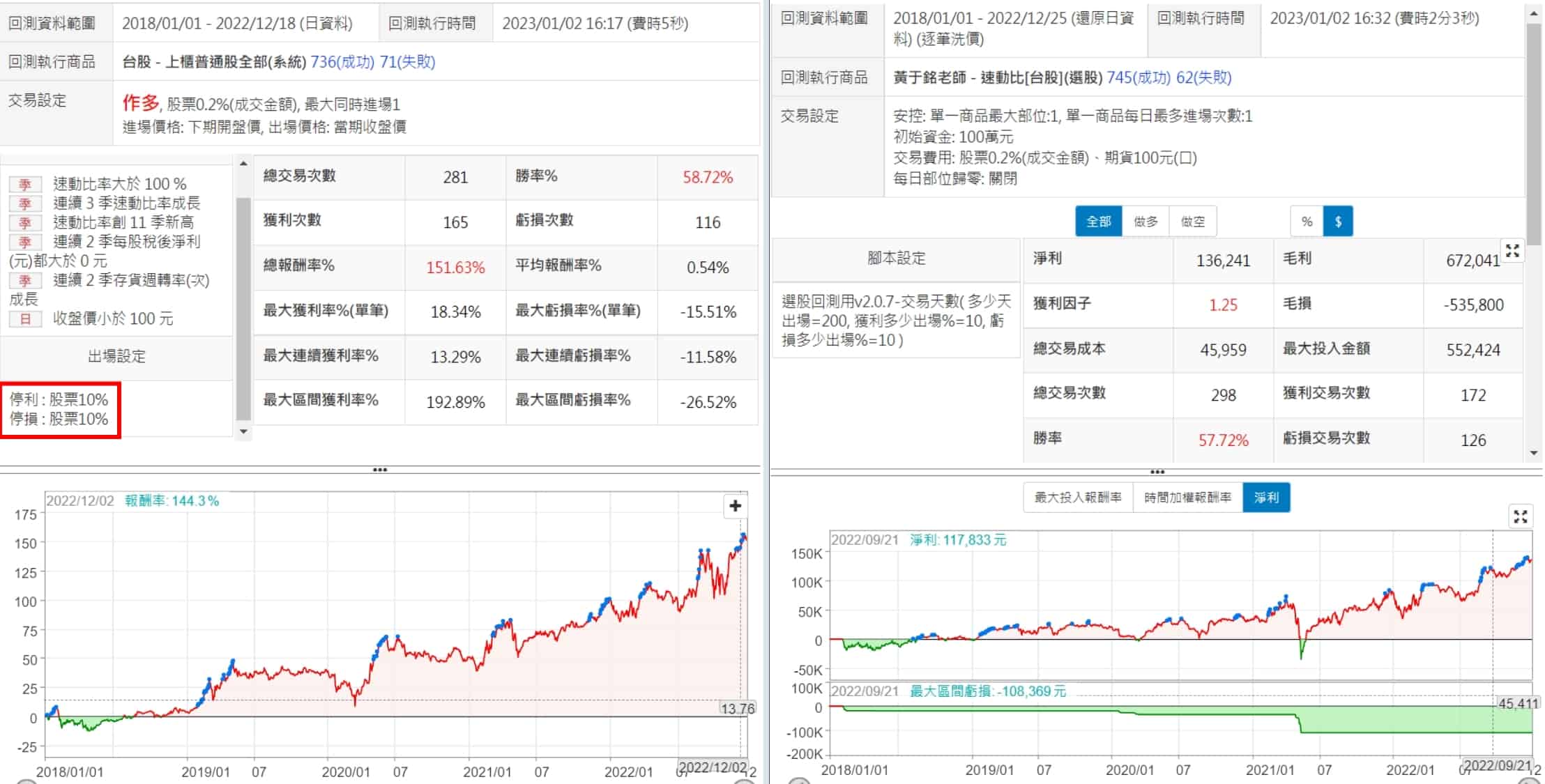The height and width of the screenshot is (784, 1545).
Task: Switch results display to $ mode
Action: coord(1338,222)
